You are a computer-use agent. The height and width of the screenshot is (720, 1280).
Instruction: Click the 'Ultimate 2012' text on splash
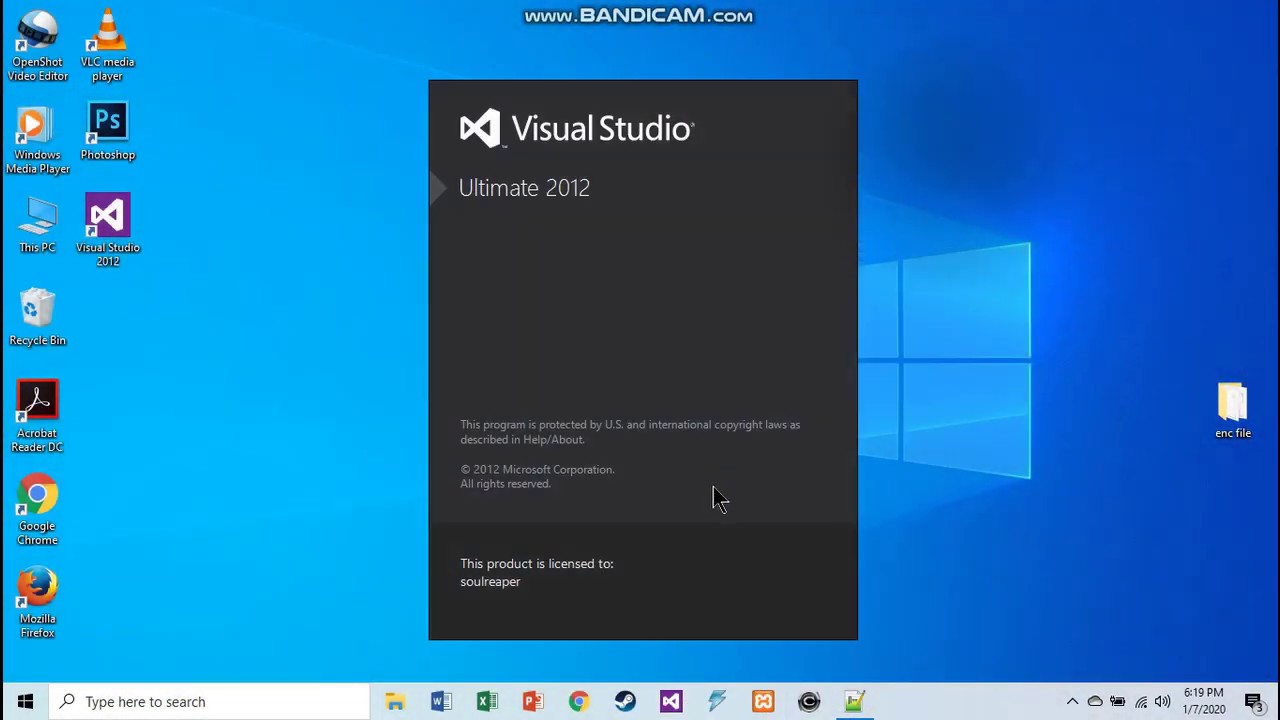(524, 188)
